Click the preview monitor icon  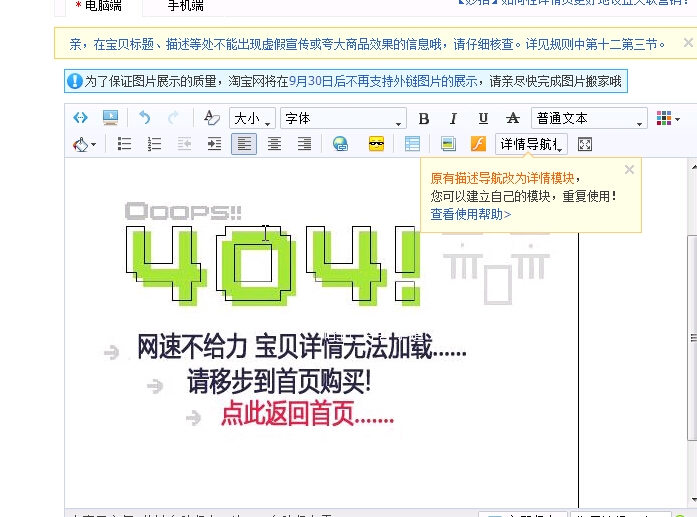110,118
